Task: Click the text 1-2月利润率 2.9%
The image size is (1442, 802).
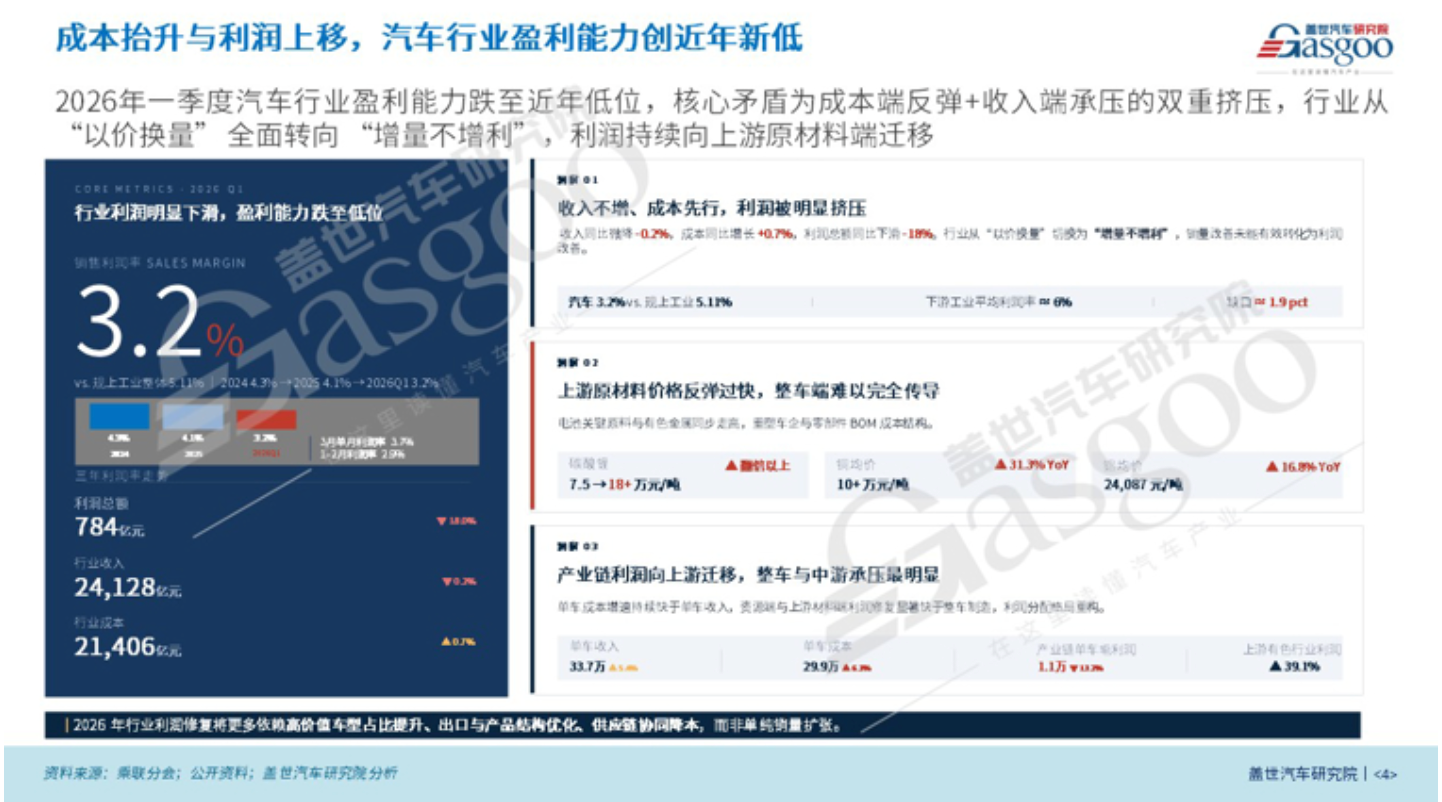Action: tap(362, 453)
